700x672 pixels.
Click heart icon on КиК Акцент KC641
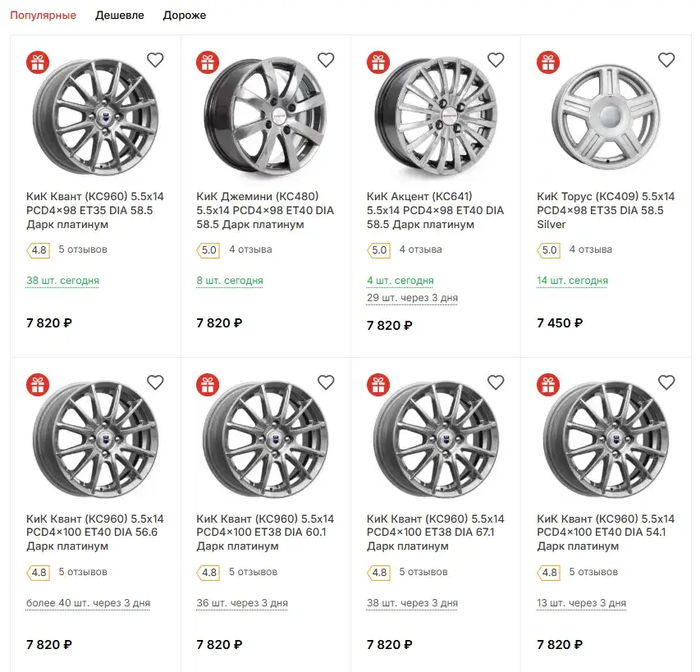(x=496, y=60)
